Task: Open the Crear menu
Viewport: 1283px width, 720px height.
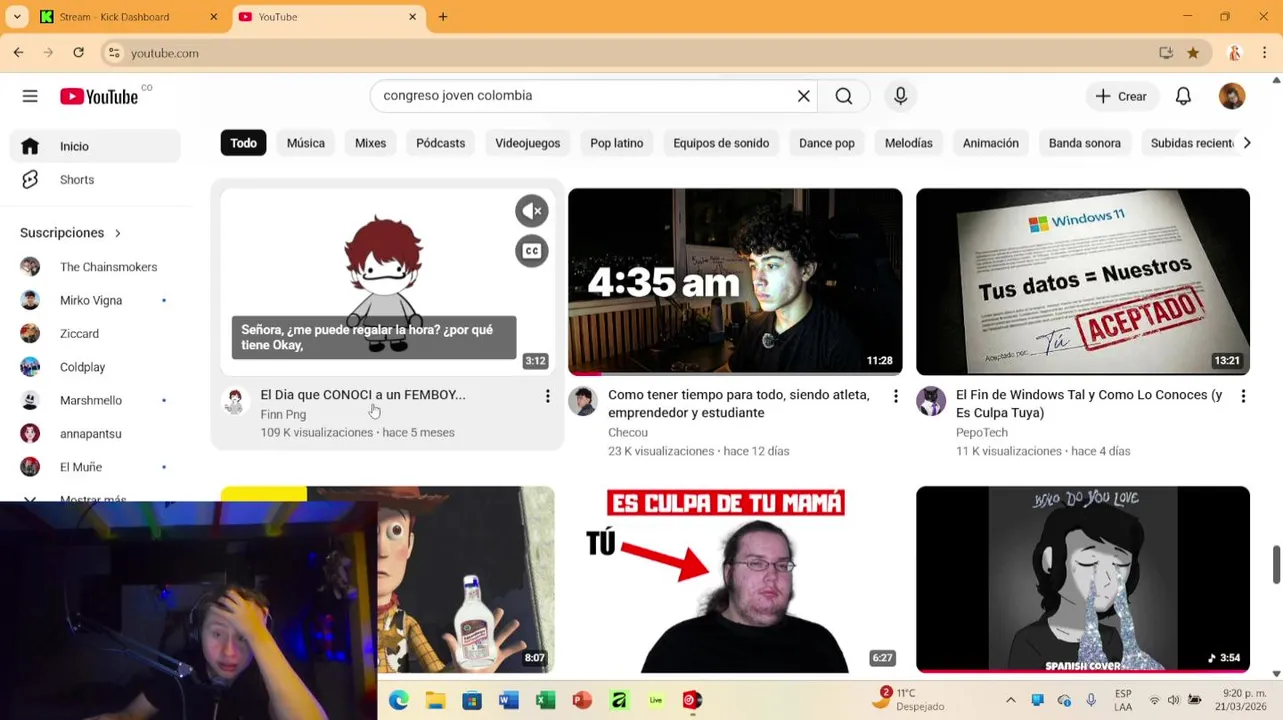Action: [x=1121, y=96]
